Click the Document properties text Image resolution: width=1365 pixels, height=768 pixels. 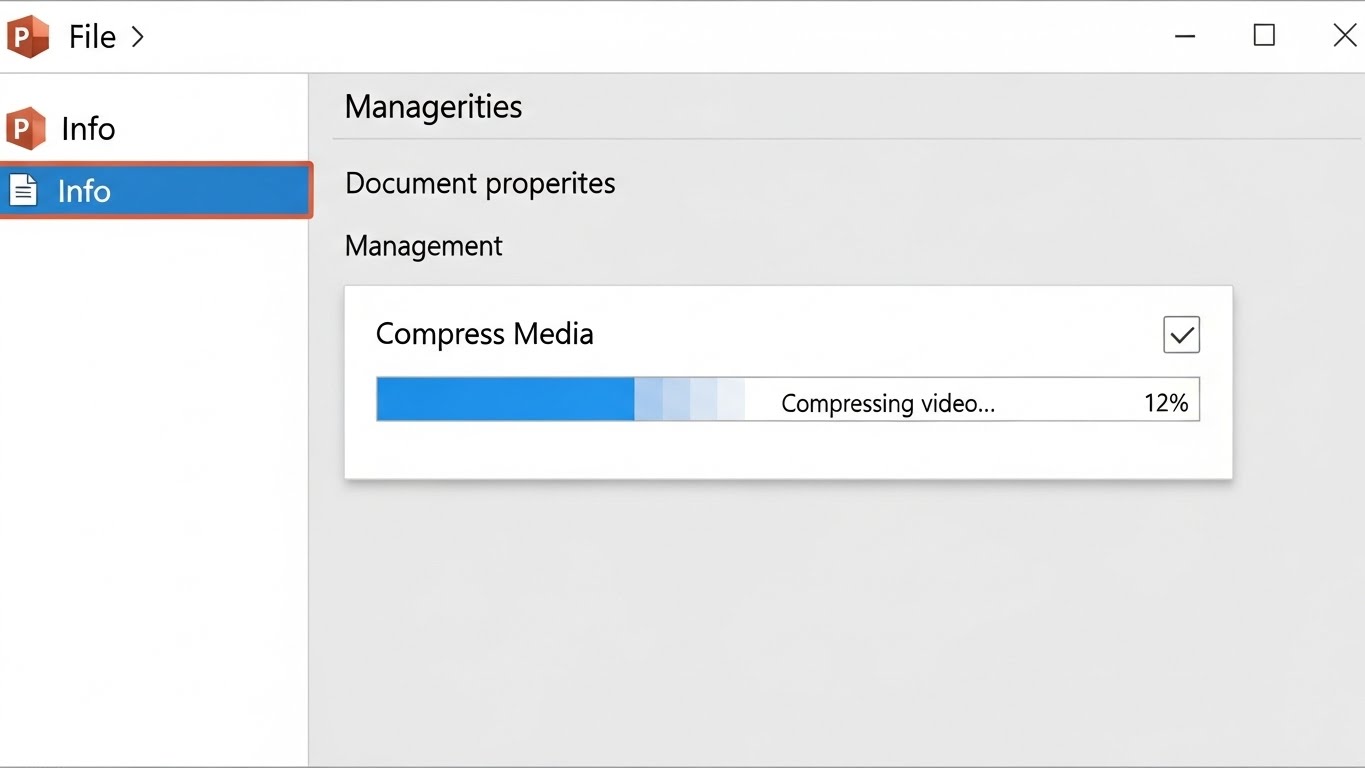click(480, 184)
